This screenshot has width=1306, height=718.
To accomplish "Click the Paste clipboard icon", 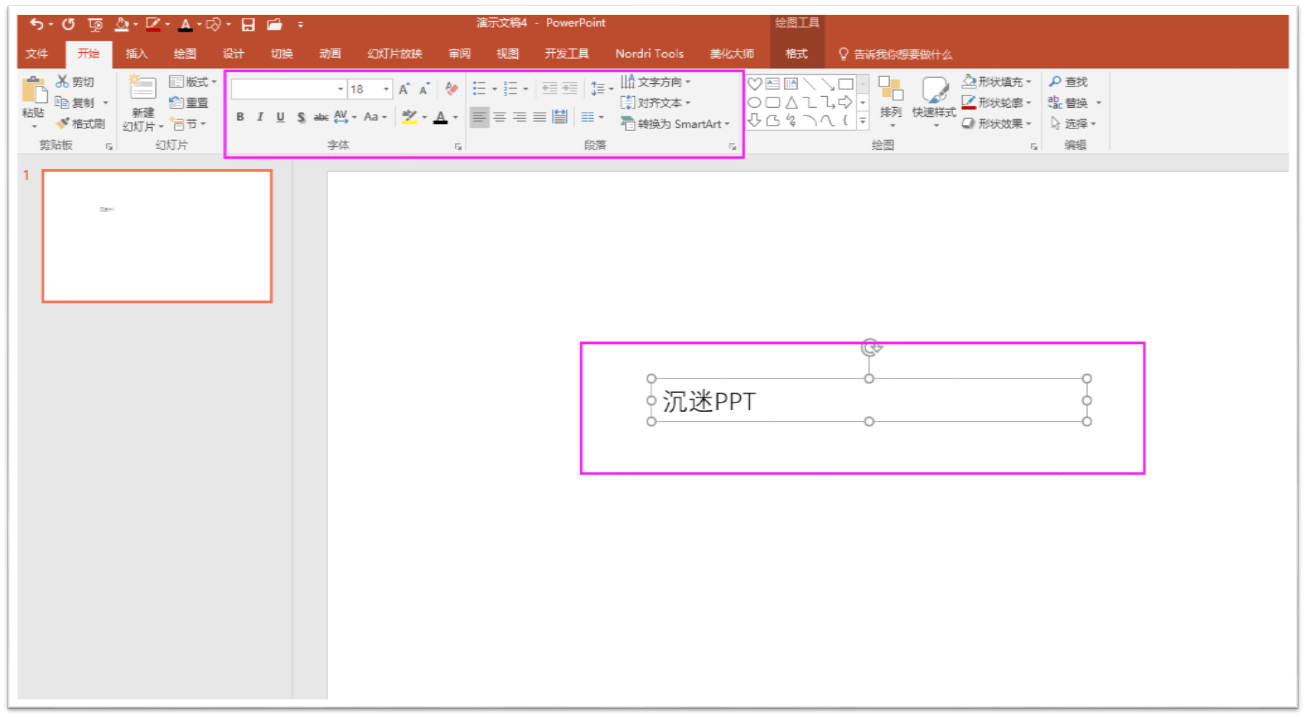I will click(x=33, y=90).
